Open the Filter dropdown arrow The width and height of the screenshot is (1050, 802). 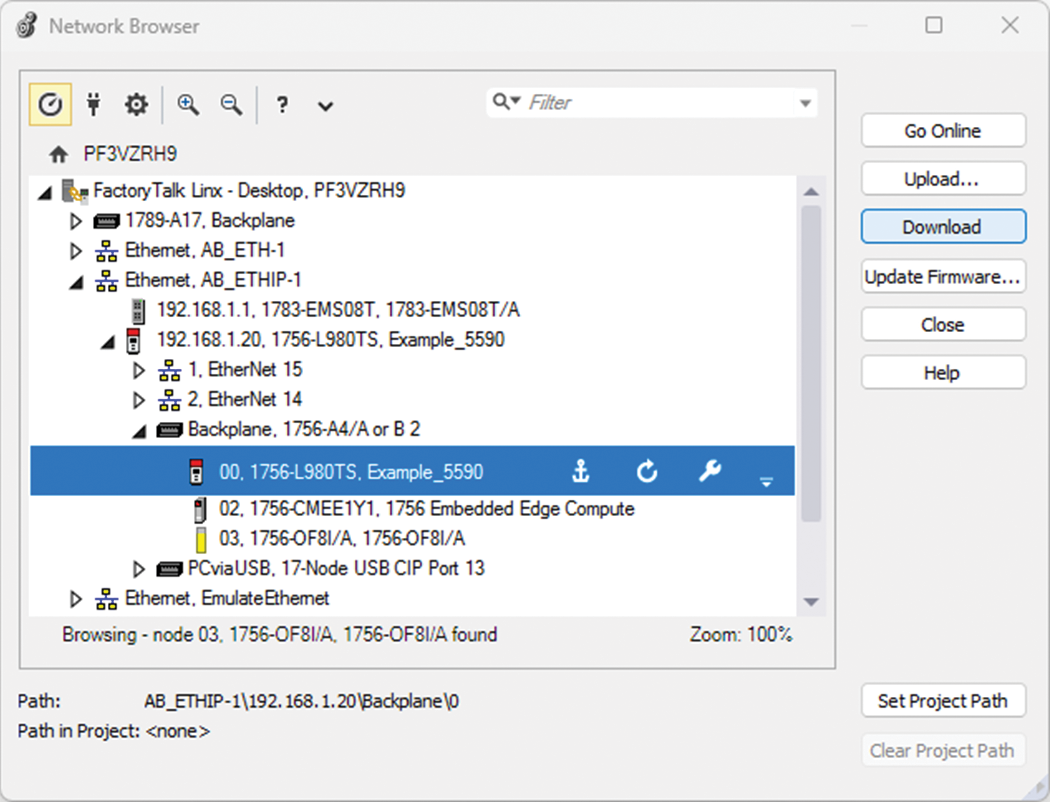click(x=805, y=102)
